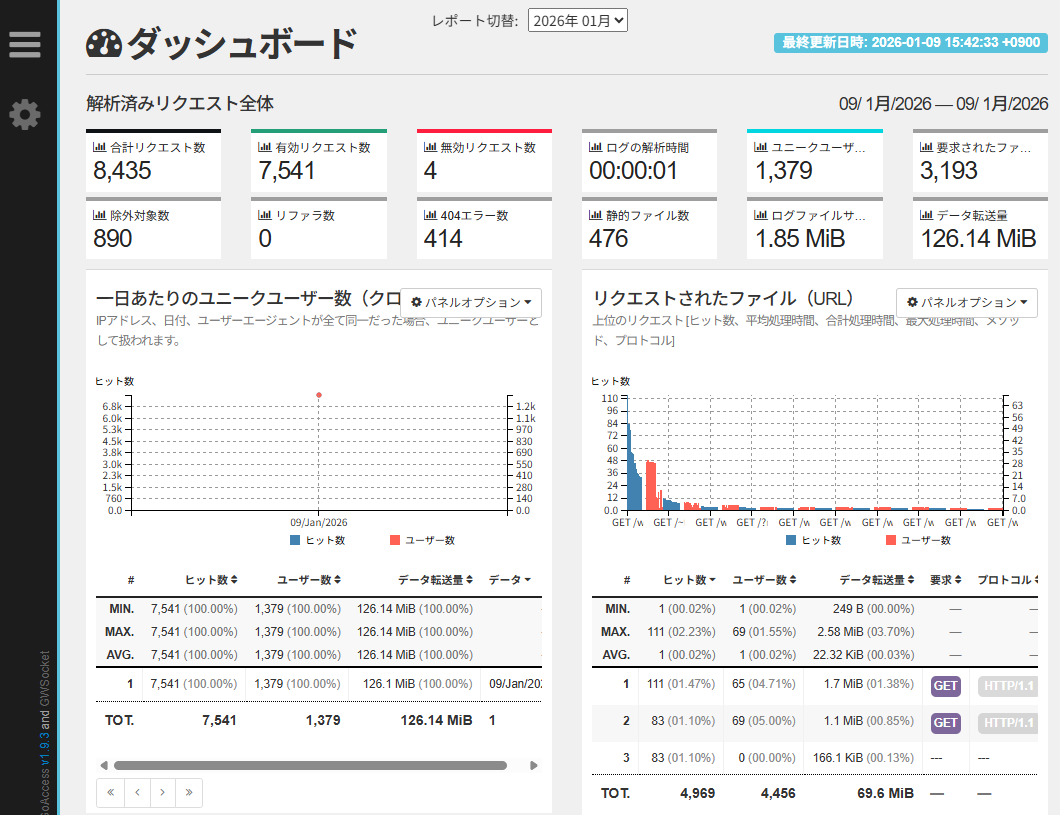This screenshot has width=1060, height=815.
Task: Click the chart icon on 合計リクエスト数 card
Action: click(x=99, y=147)
